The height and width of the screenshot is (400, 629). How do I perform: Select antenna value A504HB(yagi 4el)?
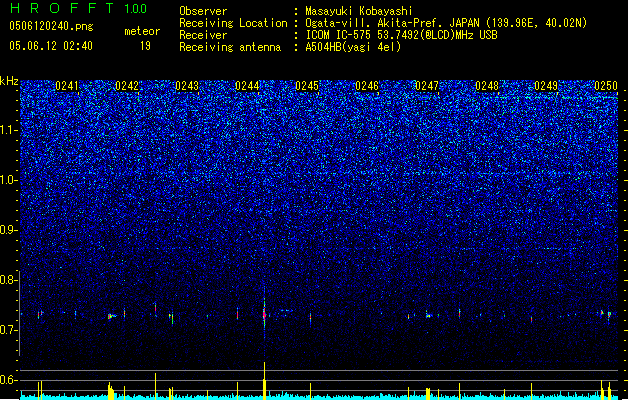click(x=353, y=47)
